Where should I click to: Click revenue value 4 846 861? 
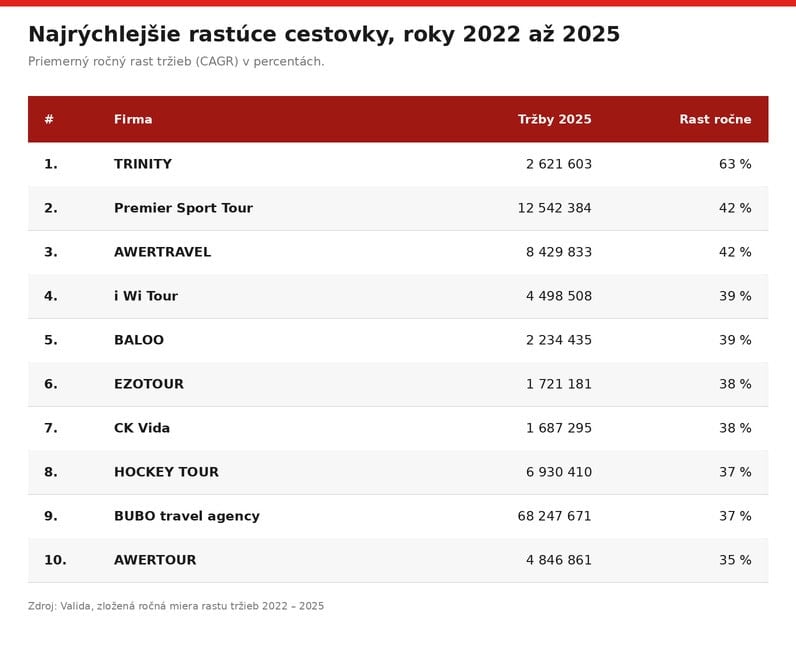[x=558, y=560]
